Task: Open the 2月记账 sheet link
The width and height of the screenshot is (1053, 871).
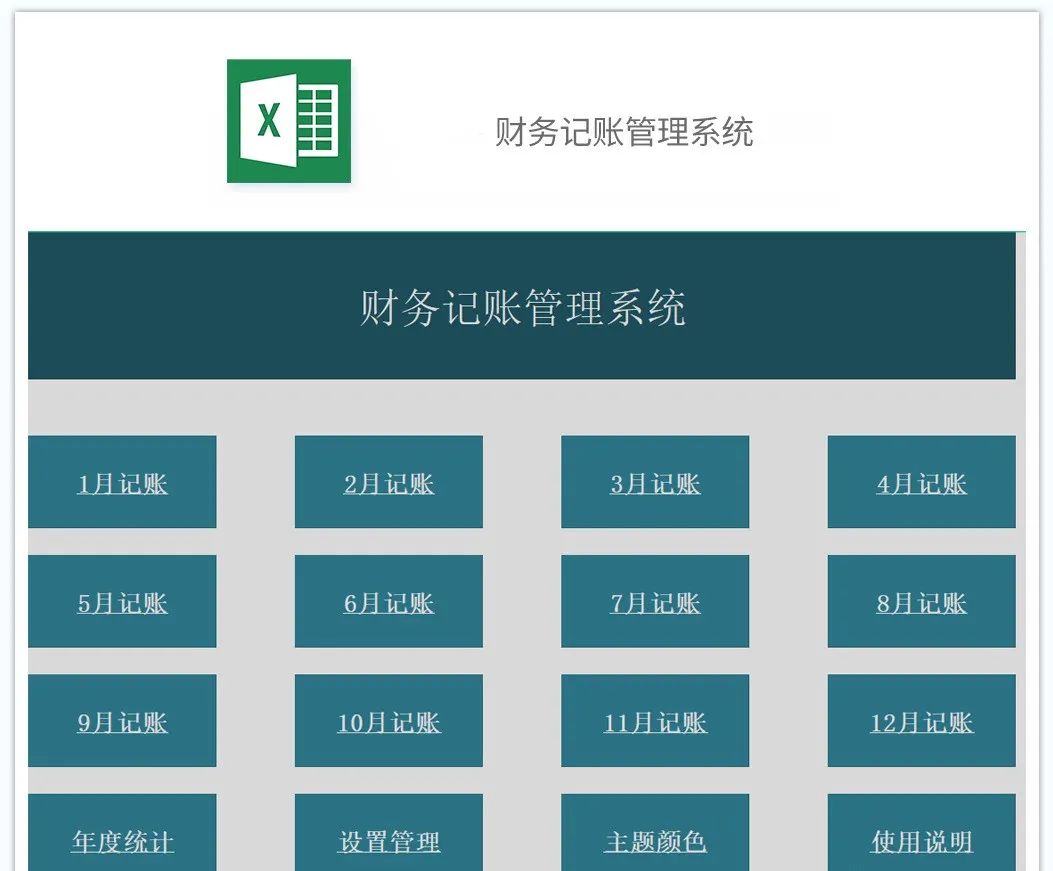Action: coord(388,482)
